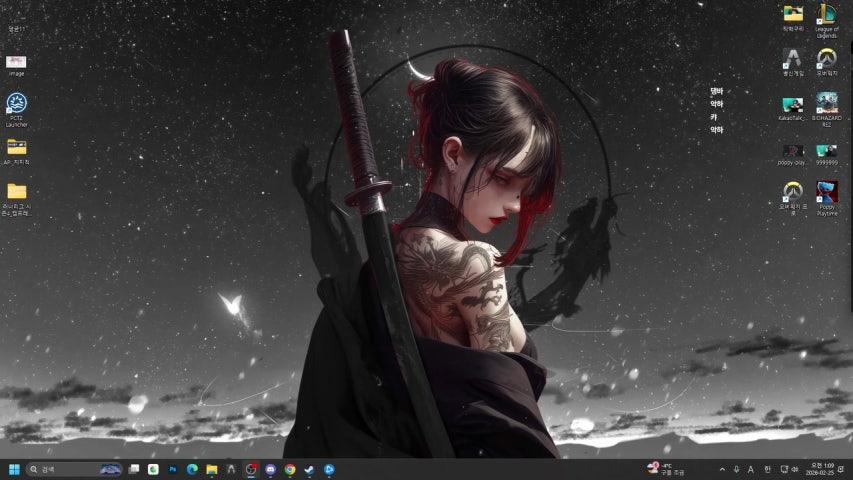Toggle the 'A' input mode indicator

click(x=751, y=469)
